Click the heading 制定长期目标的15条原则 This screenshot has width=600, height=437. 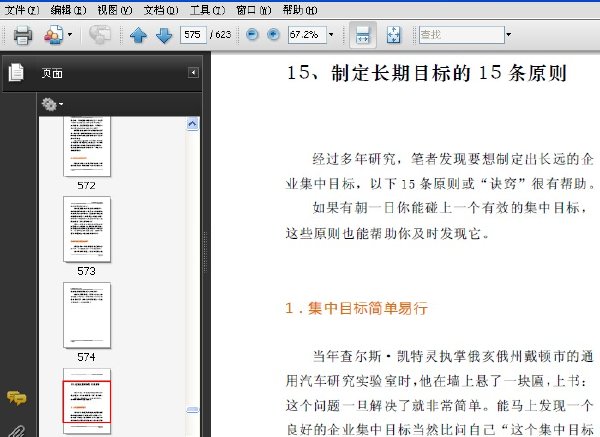[x=449, y=73]
